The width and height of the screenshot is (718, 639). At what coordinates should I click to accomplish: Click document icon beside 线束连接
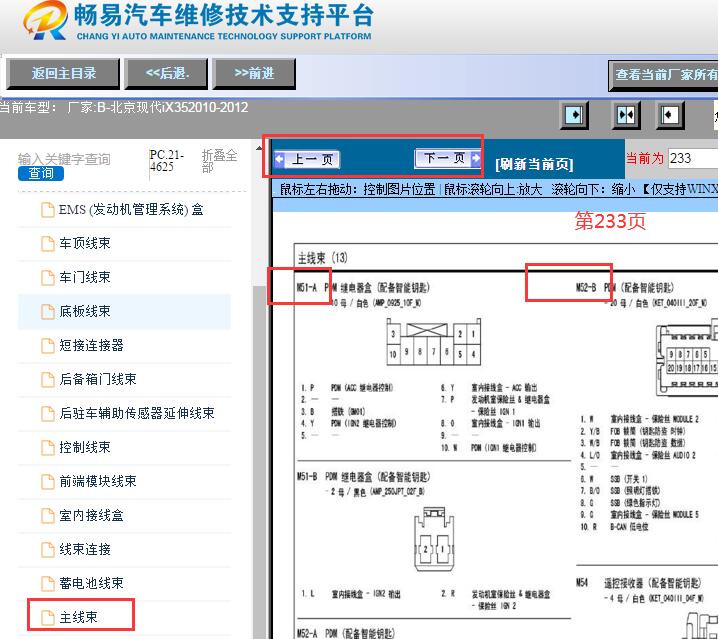pyautogui.click(x=48, y=550)
